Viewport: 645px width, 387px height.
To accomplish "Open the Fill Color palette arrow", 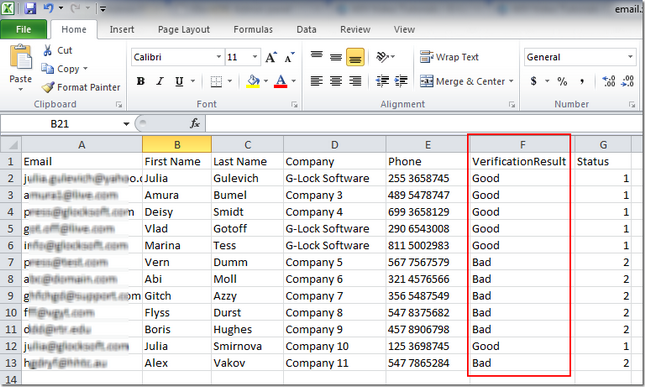I will [x=266, y=81].
